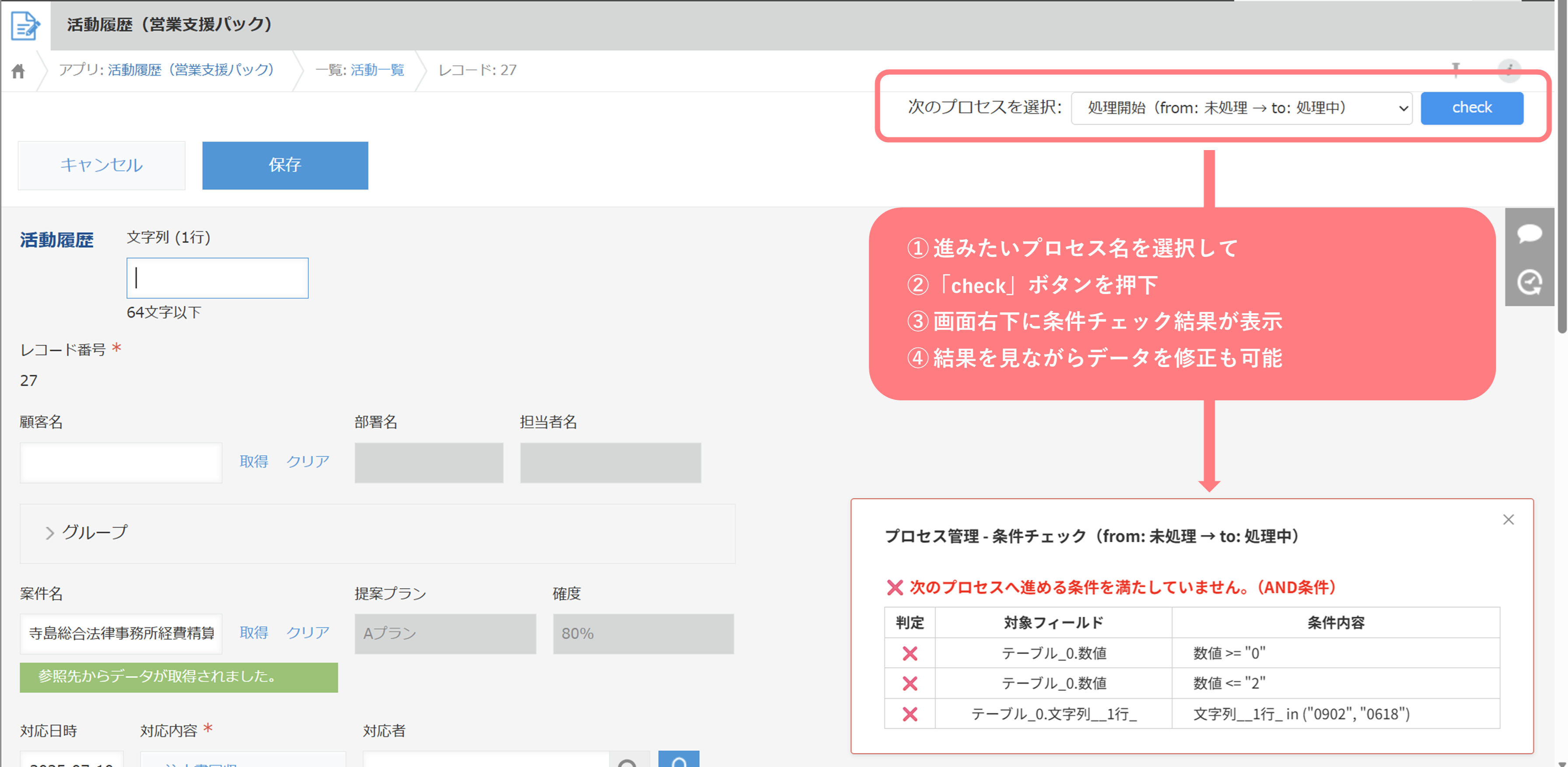Open 活動履歴(営業支援パック) app breadcrumb link
1568x767 pixels.
point(190,70)
